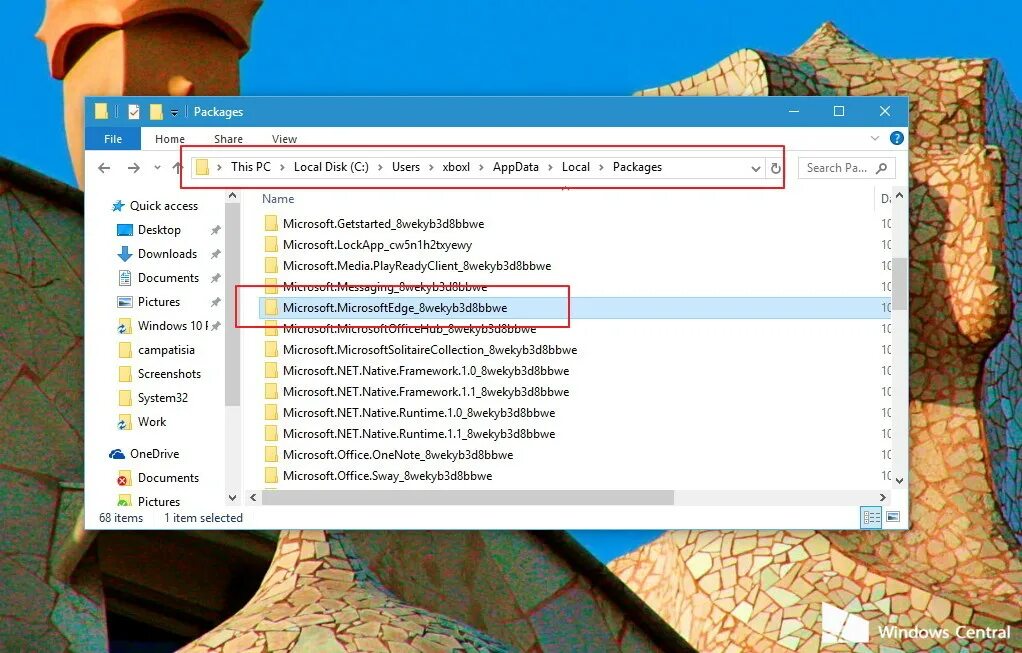Open the recent locations dropdown arrow

(x=157, y=168)
